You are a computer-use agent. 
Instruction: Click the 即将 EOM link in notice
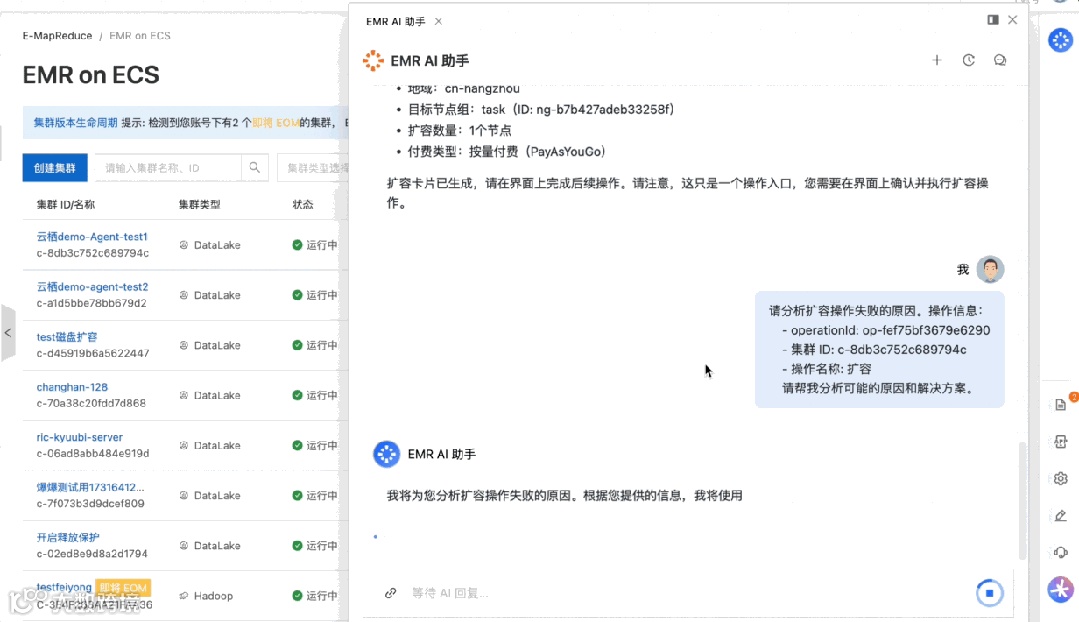(x=275, y=122)
